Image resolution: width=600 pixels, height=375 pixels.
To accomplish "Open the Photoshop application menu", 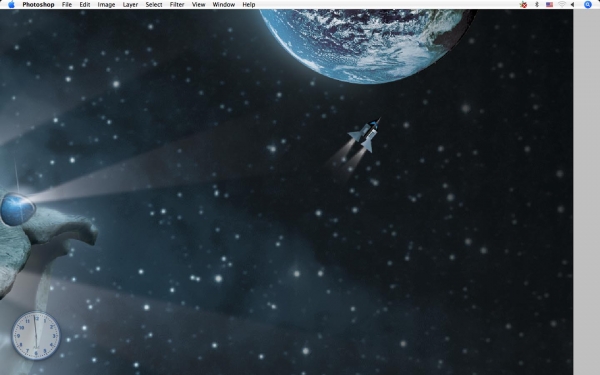I will click(x=38, y=5).
